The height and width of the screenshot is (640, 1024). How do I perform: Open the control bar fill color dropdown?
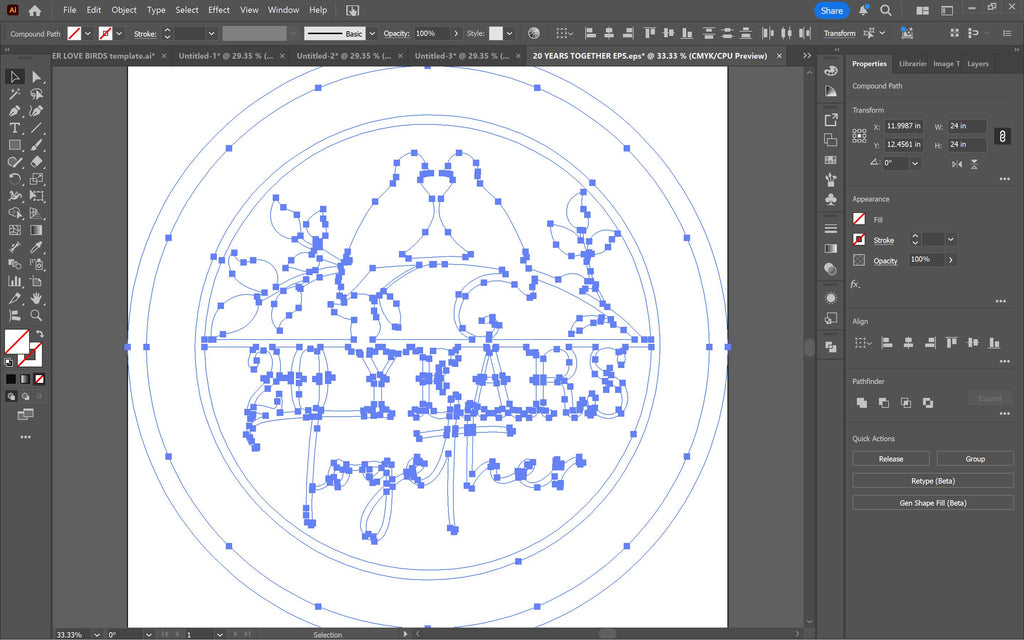coord(88,33)
